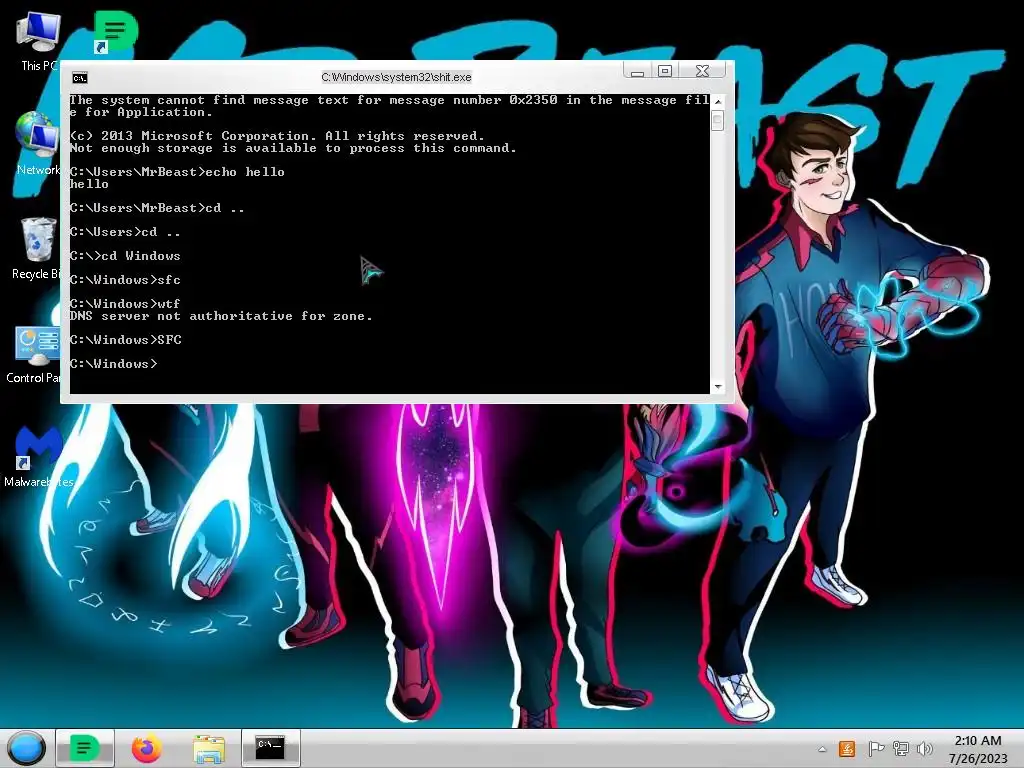The width and height of the screenshot is (1024, 768).
Task: Click the '(c) 2013 Microsoft Corporation' line
Action: click(x=278, y=136)
